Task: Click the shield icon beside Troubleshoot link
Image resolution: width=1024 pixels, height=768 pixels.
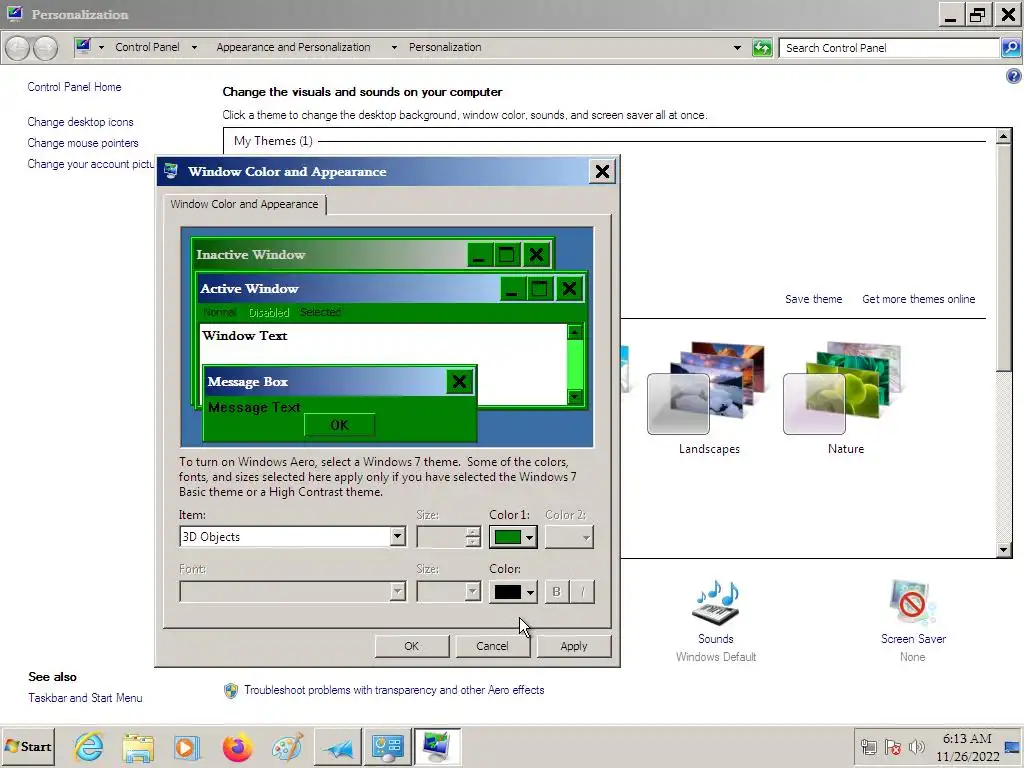Action: (231, 690)
